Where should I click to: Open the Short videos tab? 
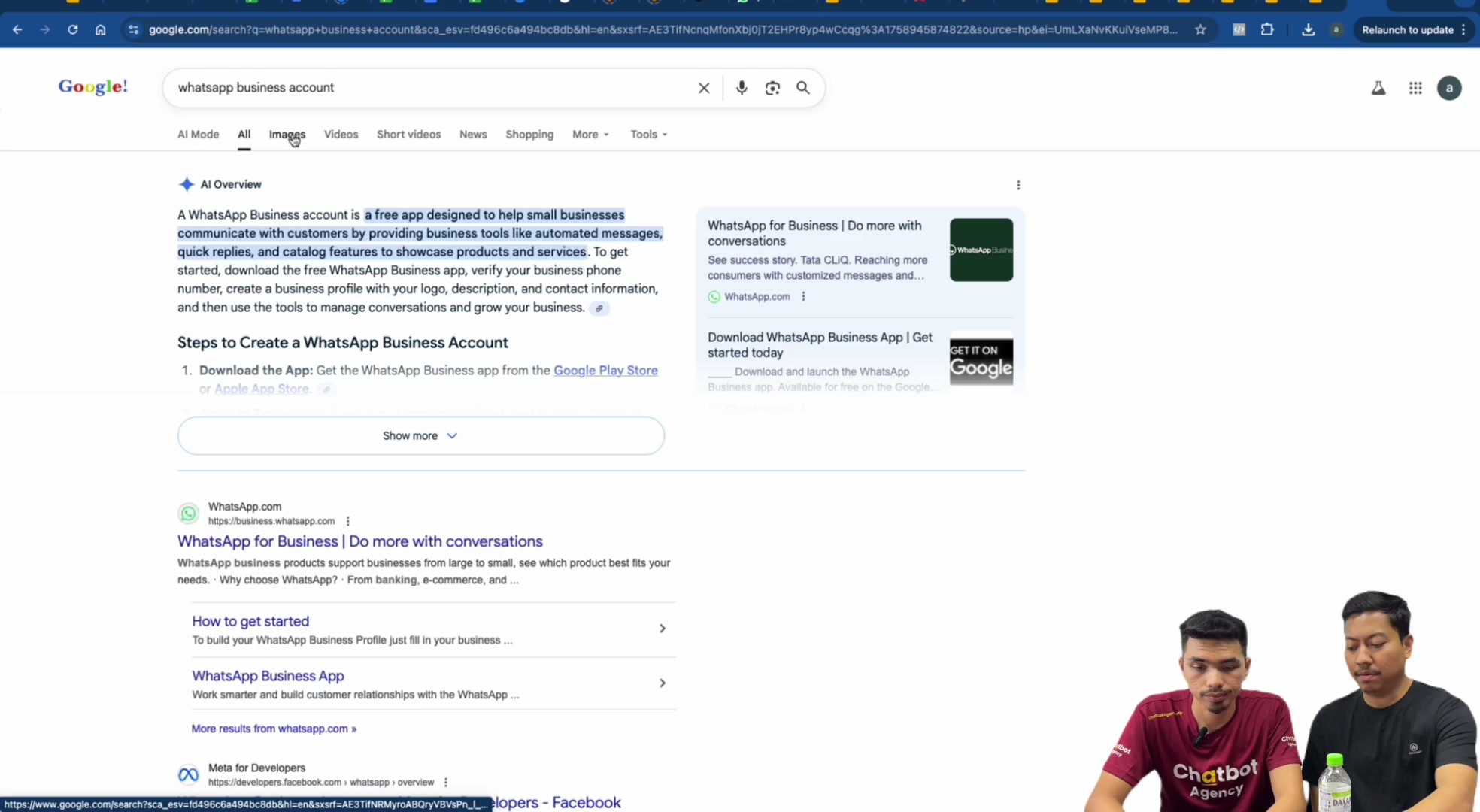pos(408,135)
